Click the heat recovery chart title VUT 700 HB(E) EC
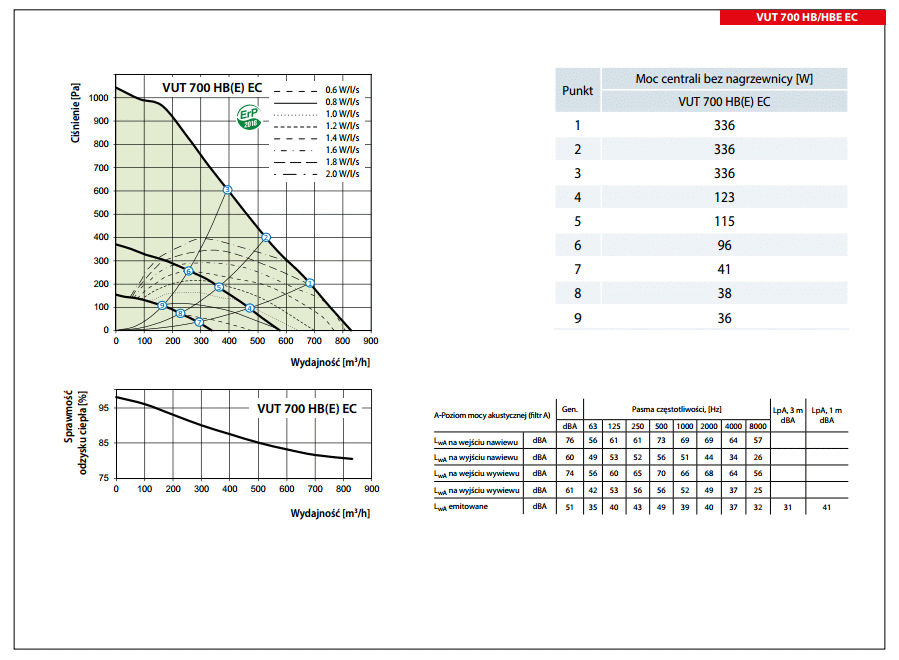899x660 pixels. tap(306, 408)
